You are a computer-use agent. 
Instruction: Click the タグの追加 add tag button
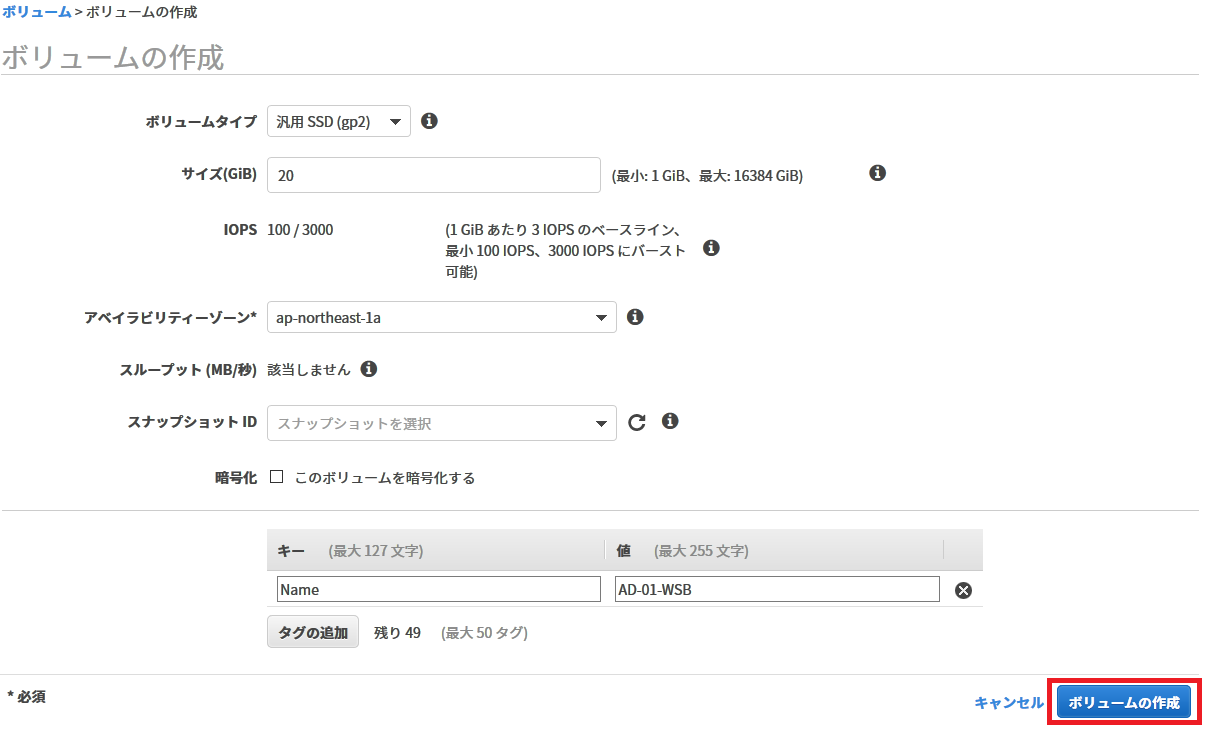pyautogui.click(x=312, y=632)
